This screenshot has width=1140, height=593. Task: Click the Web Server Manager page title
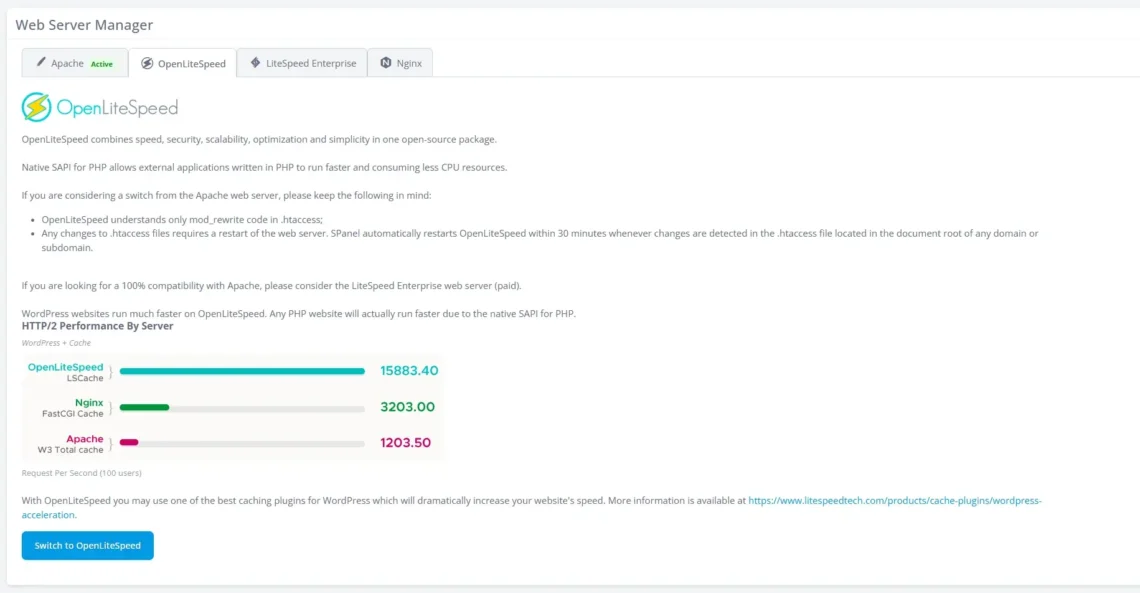[x=84, y=24]
